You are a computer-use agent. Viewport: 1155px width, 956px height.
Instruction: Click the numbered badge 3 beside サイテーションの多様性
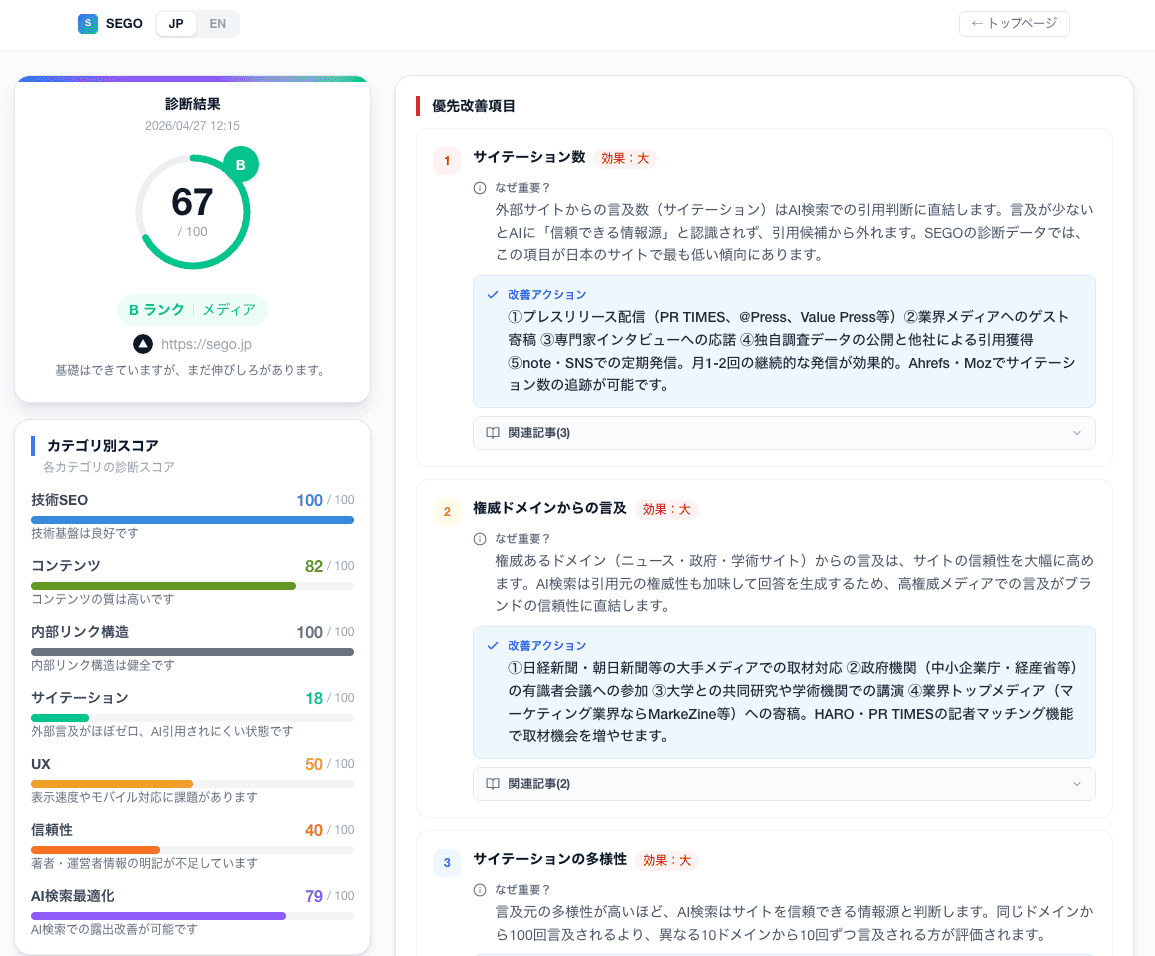pos(447,862)
